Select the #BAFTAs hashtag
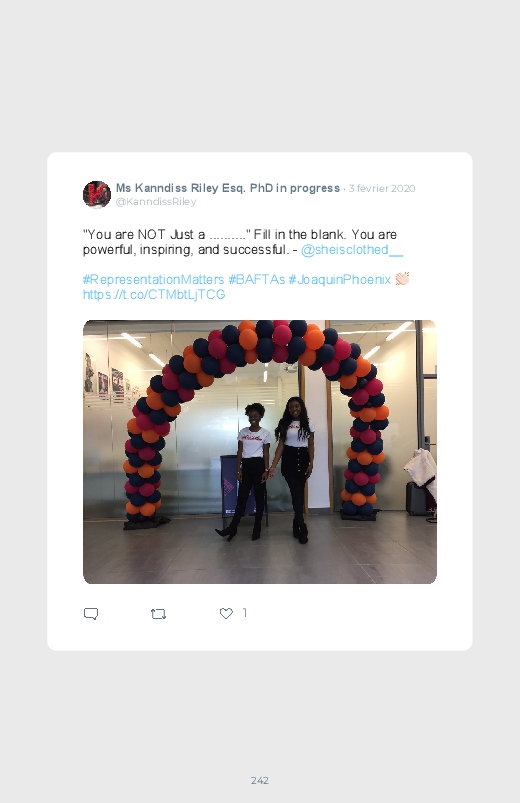The width and height of the screenshot is (520, 803). 256,280
